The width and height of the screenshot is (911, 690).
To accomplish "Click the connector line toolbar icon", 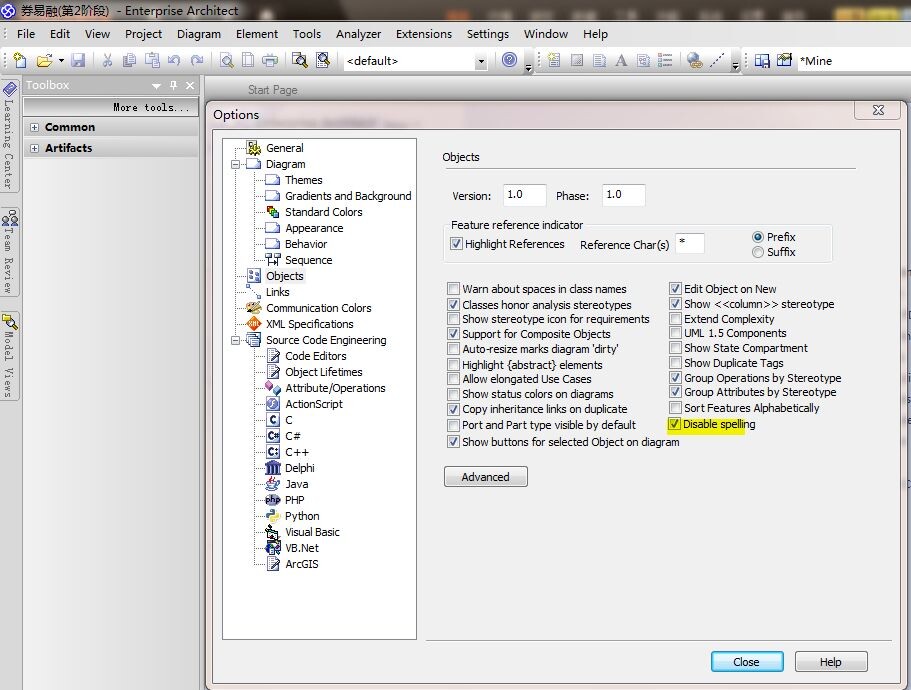I will tap(718, 60).
